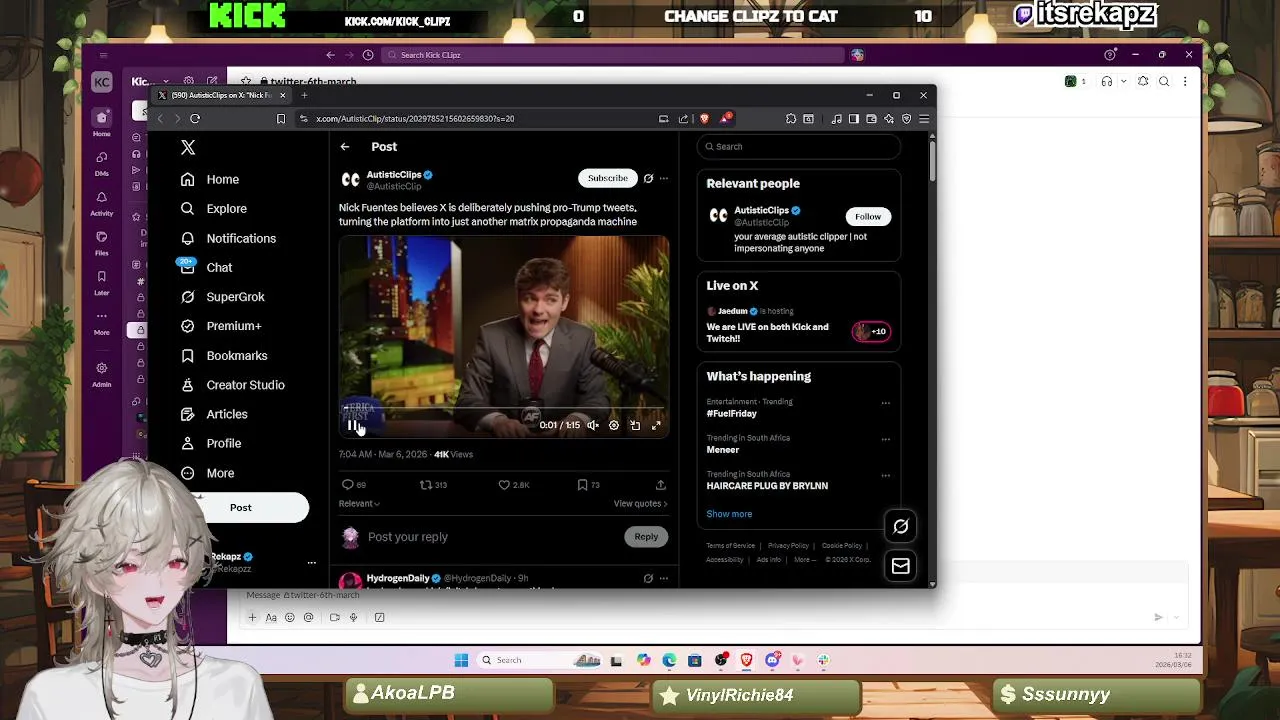The width and height of the screenshot is (1280, 720).
Task: Open View quotes link
Action: pos(640,504)
